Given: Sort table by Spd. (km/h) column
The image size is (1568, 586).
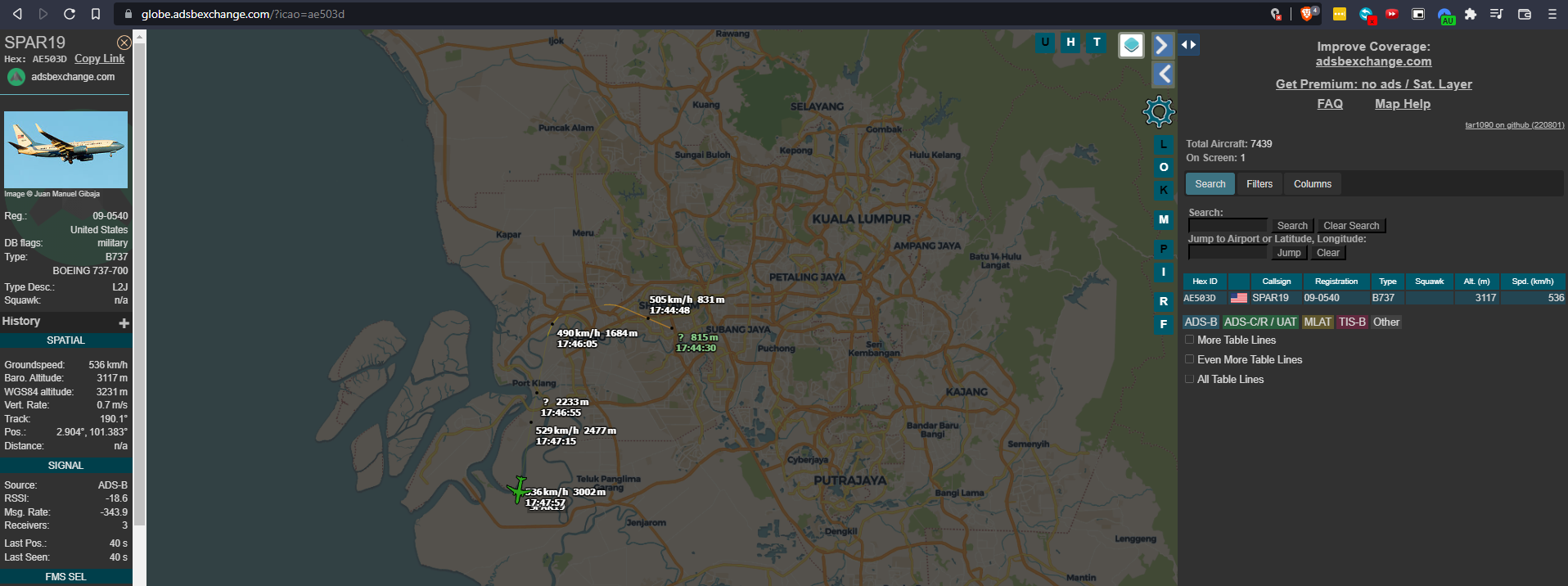Looking at the screenshot, I should coord(1533,282).
